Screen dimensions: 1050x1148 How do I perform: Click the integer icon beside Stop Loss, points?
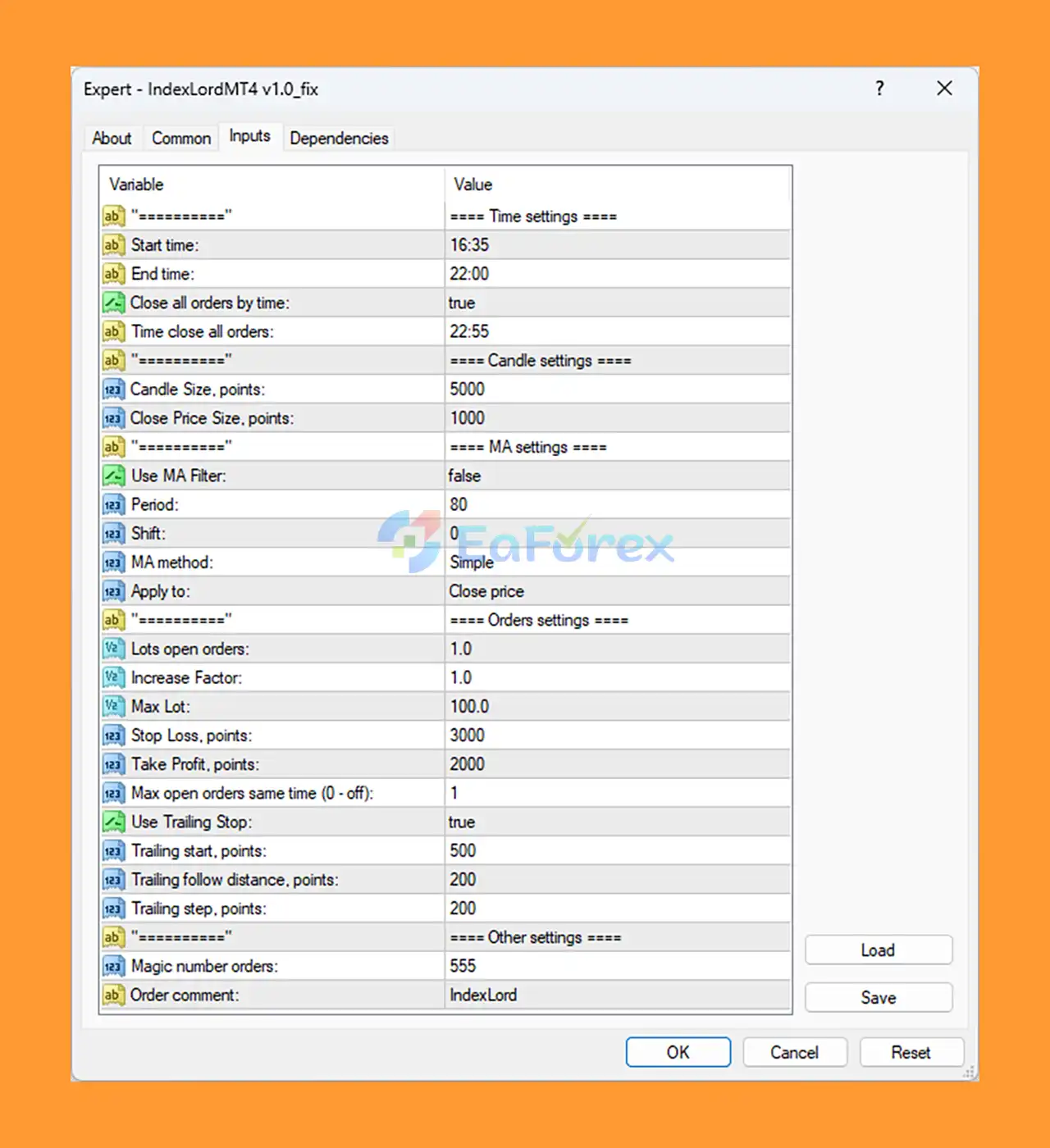point(113,736)
